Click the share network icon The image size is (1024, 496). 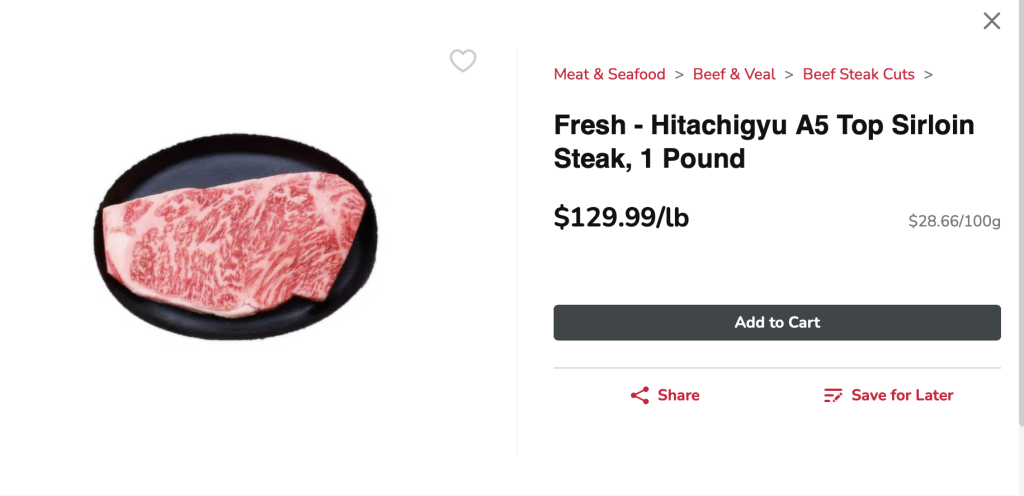[640, 395]
